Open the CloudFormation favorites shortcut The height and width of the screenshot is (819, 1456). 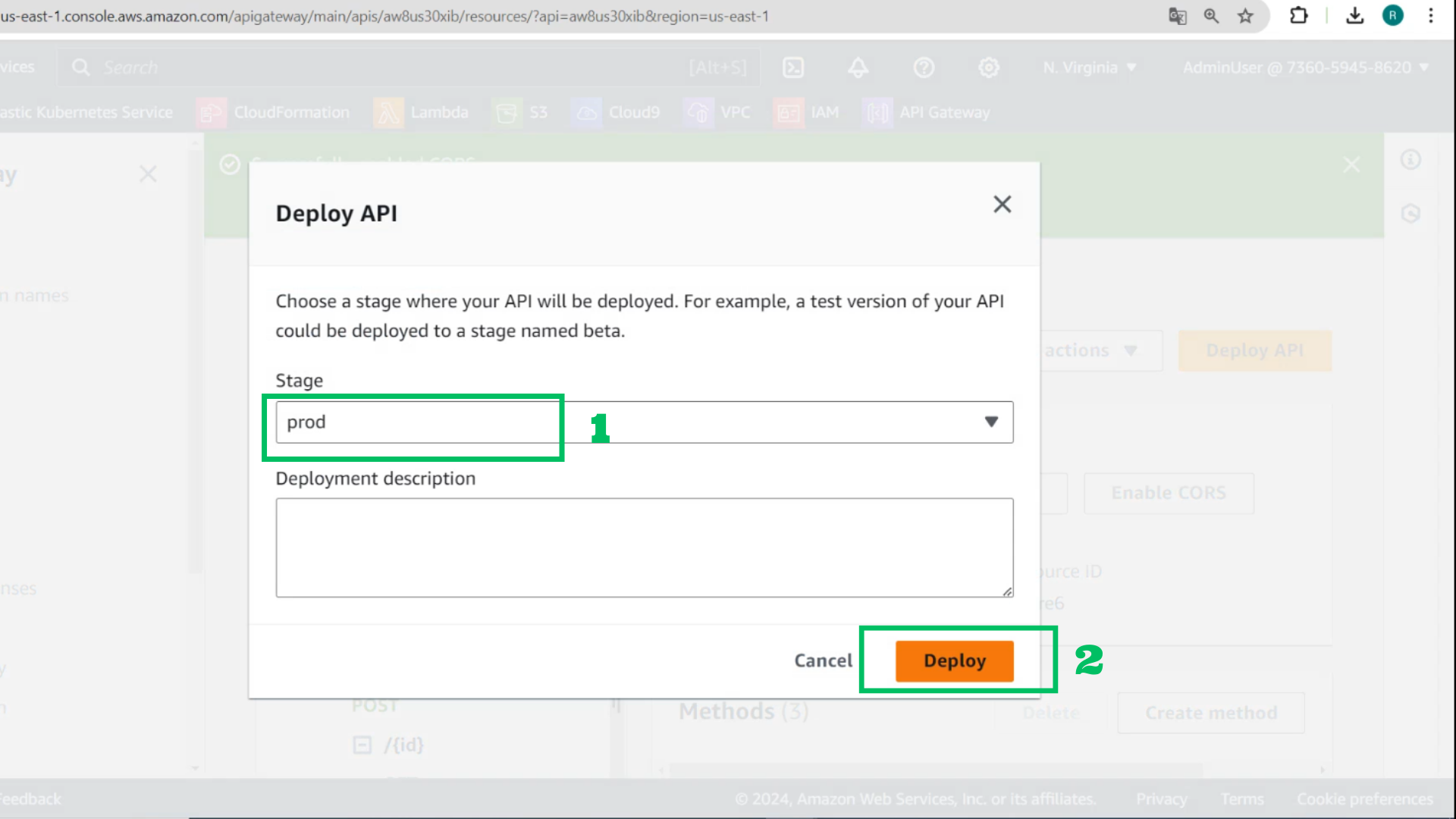[x=274, y=113]
